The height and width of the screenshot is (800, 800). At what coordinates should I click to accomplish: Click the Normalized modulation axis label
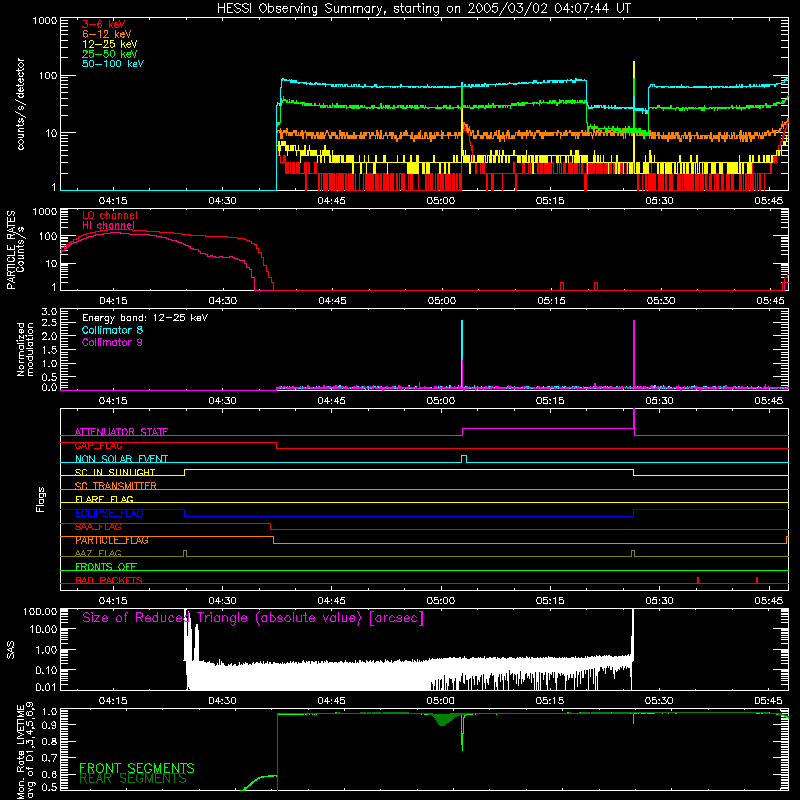(x=25, y=349)
